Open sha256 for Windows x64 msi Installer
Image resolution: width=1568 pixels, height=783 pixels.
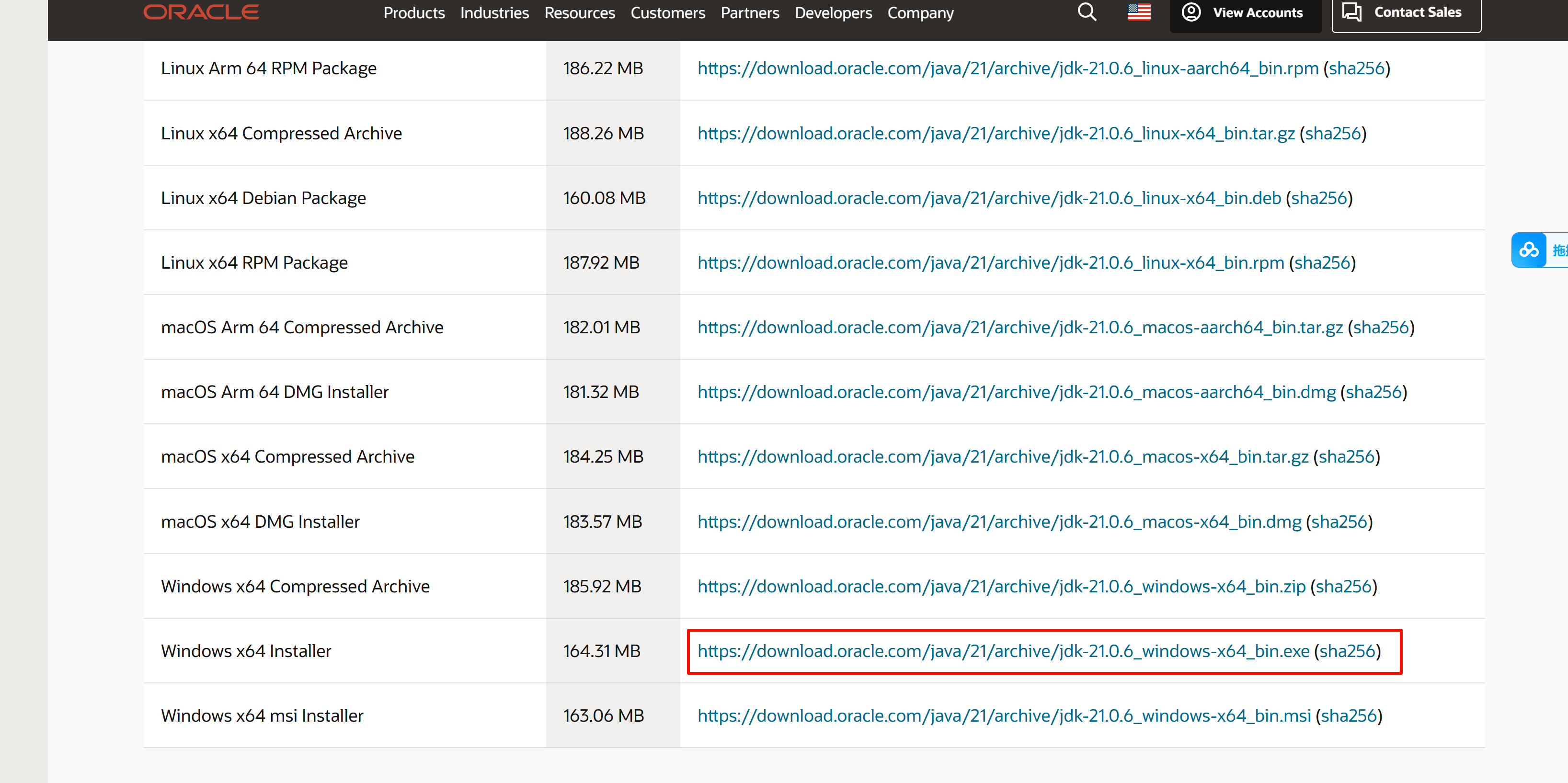(1349, 715)
